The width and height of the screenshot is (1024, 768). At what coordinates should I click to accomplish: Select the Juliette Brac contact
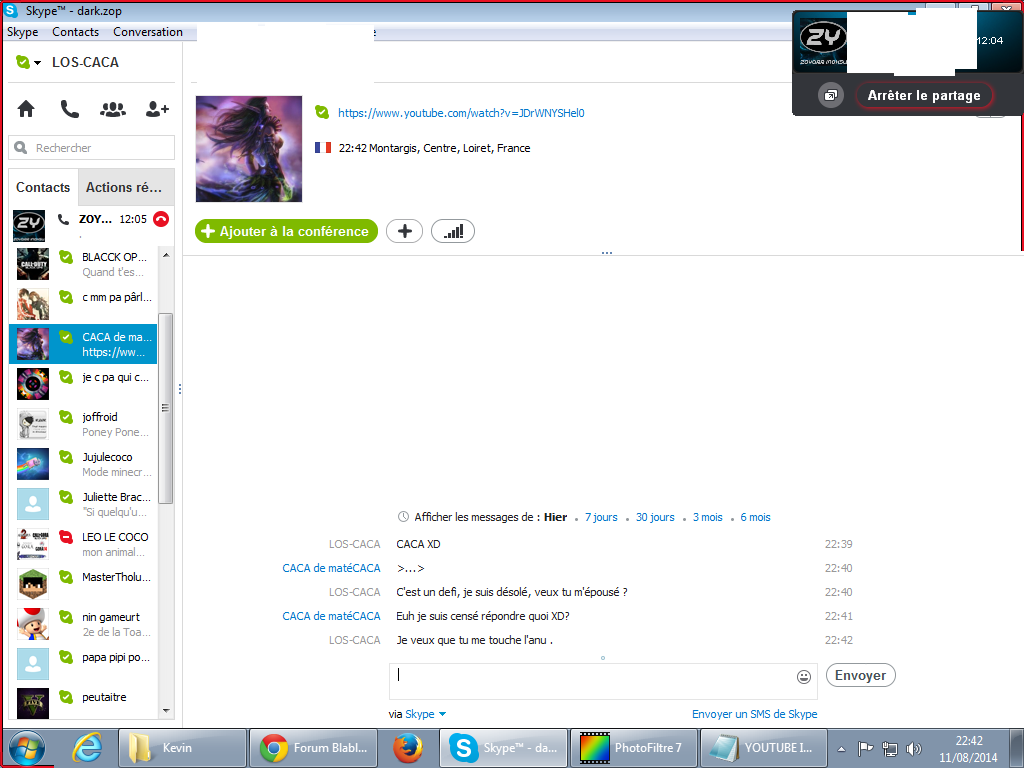pos(84,504)
